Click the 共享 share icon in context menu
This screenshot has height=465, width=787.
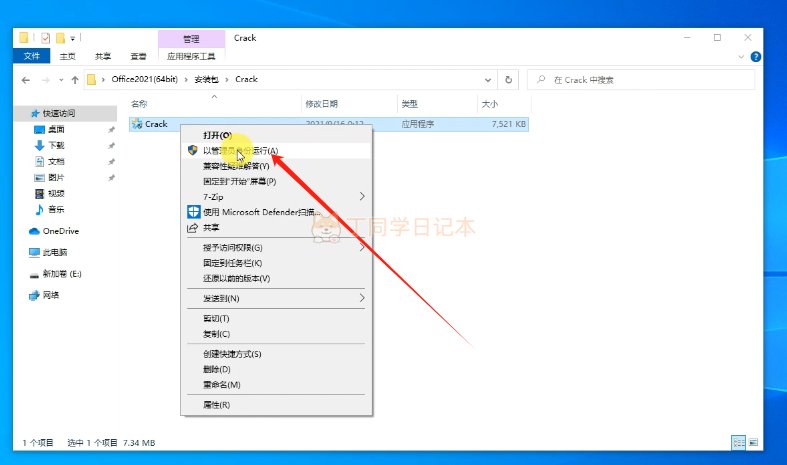coord(193,228)
